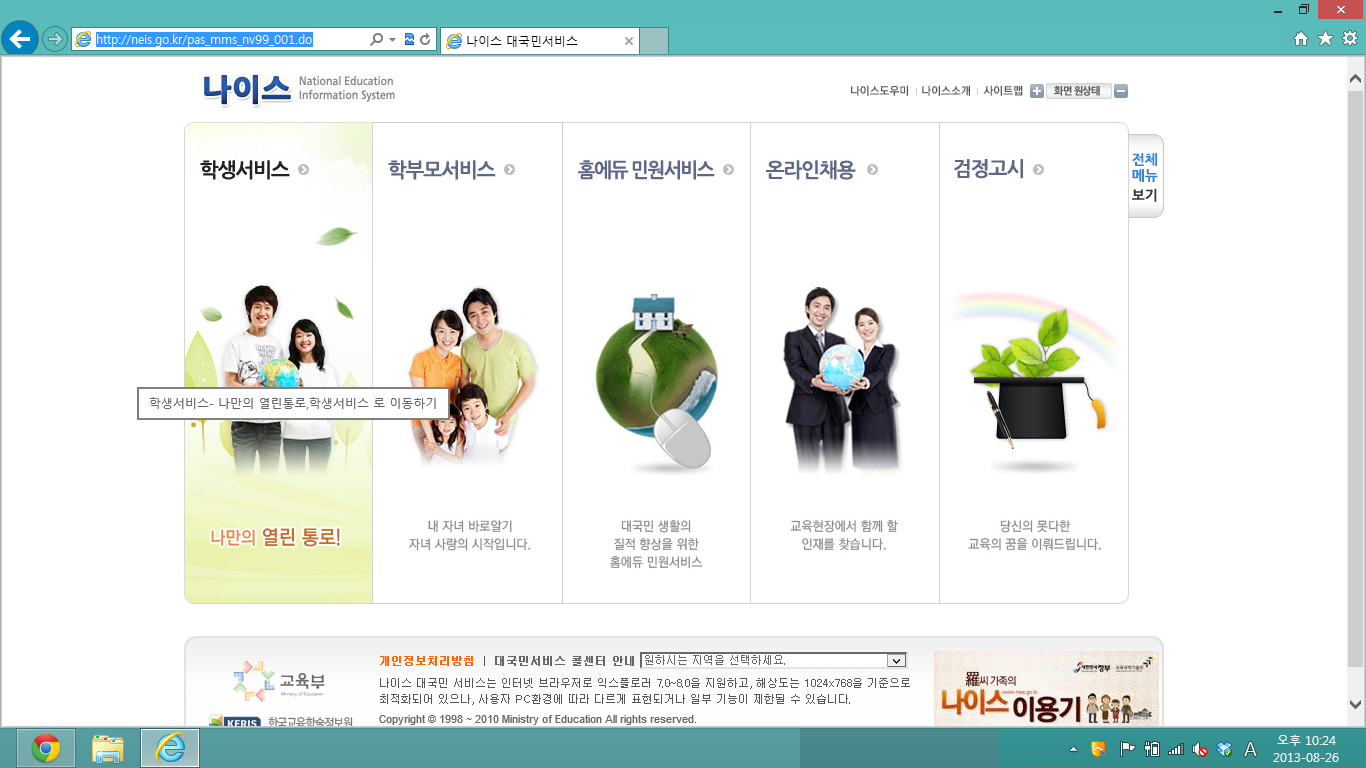
Task: Click the 교육의 꿈을 이뤄드립니다. caption
Action: tap(1034, 545)
